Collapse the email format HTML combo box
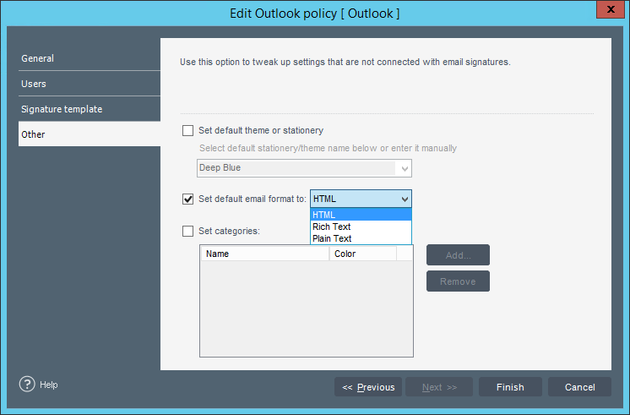This screenshot has height=415, width=630. pyautogui.click(x=361, y=199)
